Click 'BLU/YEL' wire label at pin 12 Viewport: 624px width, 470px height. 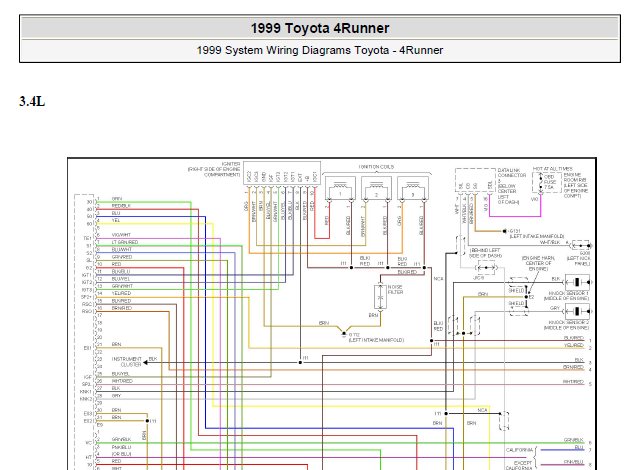tap(121, 279)
